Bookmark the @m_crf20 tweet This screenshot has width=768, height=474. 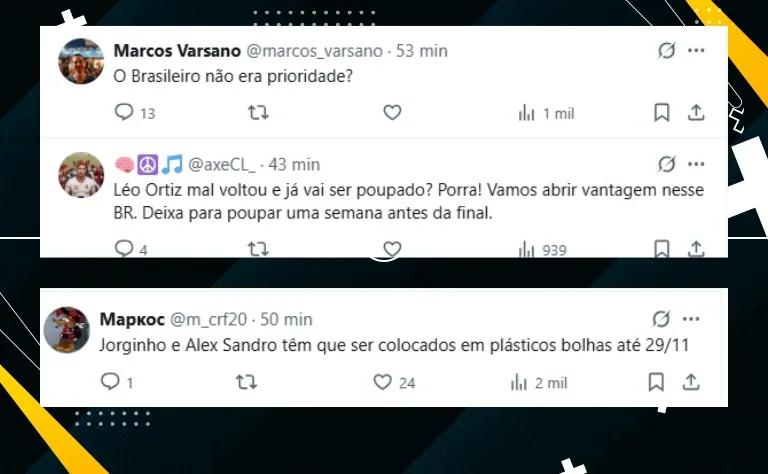point(656,381)
